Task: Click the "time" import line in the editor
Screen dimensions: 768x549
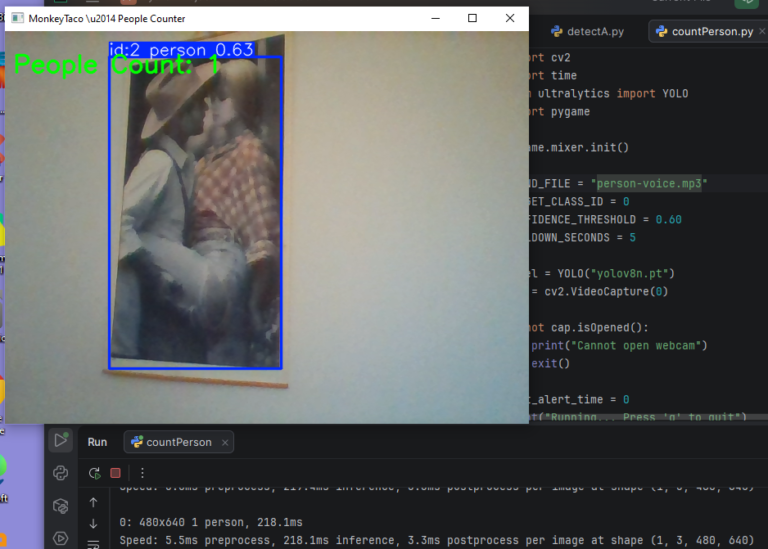Action: pos(553,75)
